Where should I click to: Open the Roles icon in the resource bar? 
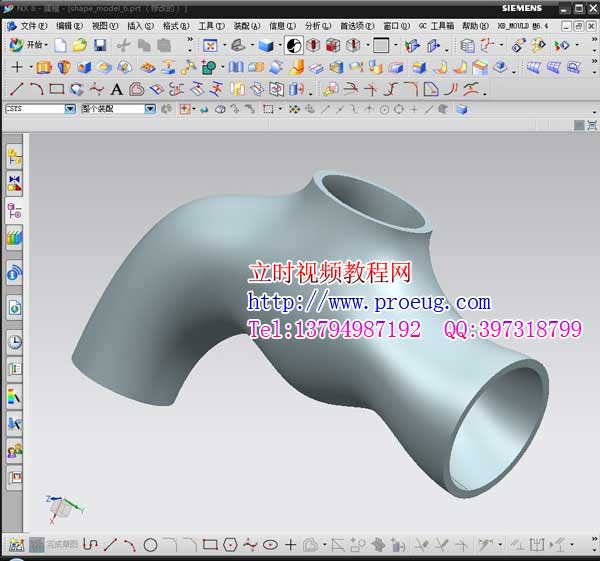[15, 451]
